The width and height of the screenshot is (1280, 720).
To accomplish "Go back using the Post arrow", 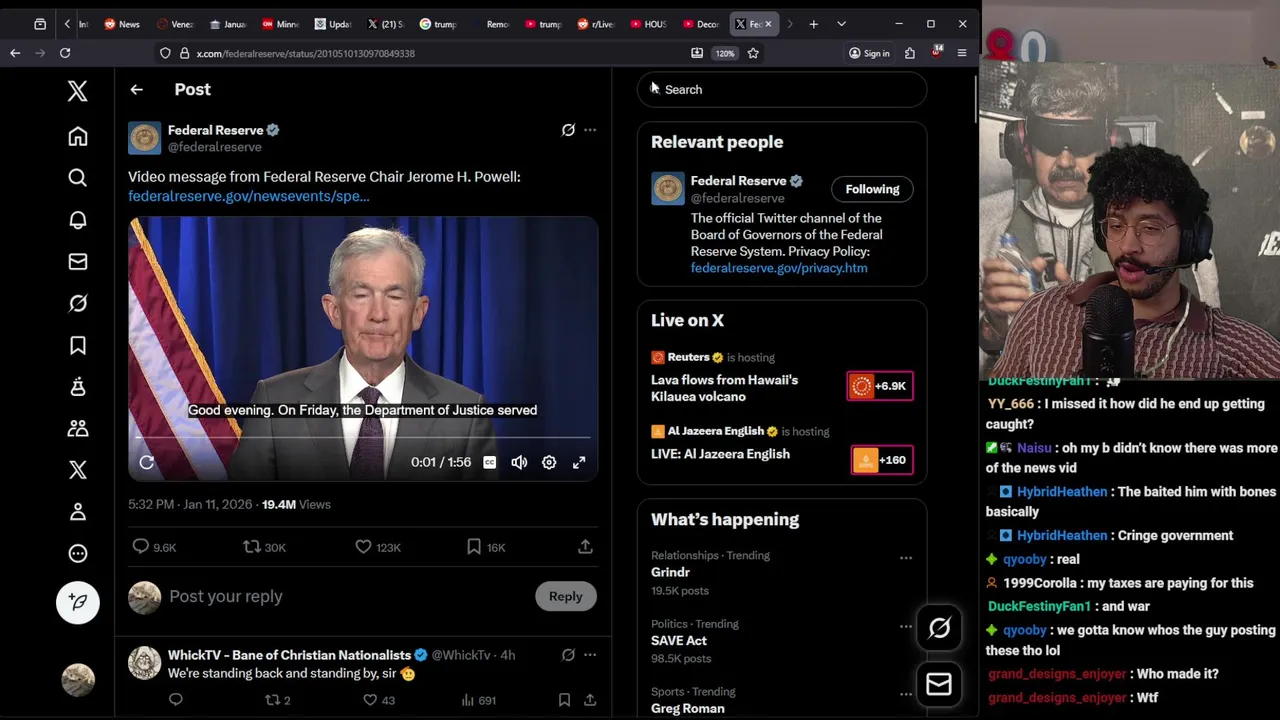I will pyautogui.click(x=136, y=90).
